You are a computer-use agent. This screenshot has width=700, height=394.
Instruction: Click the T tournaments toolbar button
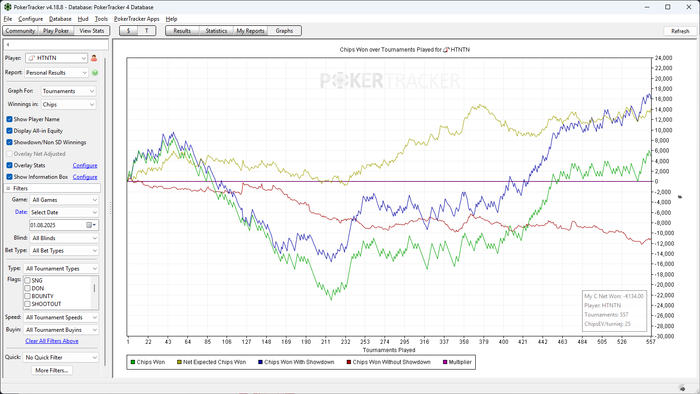pyautogui.click(x=146, y=31)
